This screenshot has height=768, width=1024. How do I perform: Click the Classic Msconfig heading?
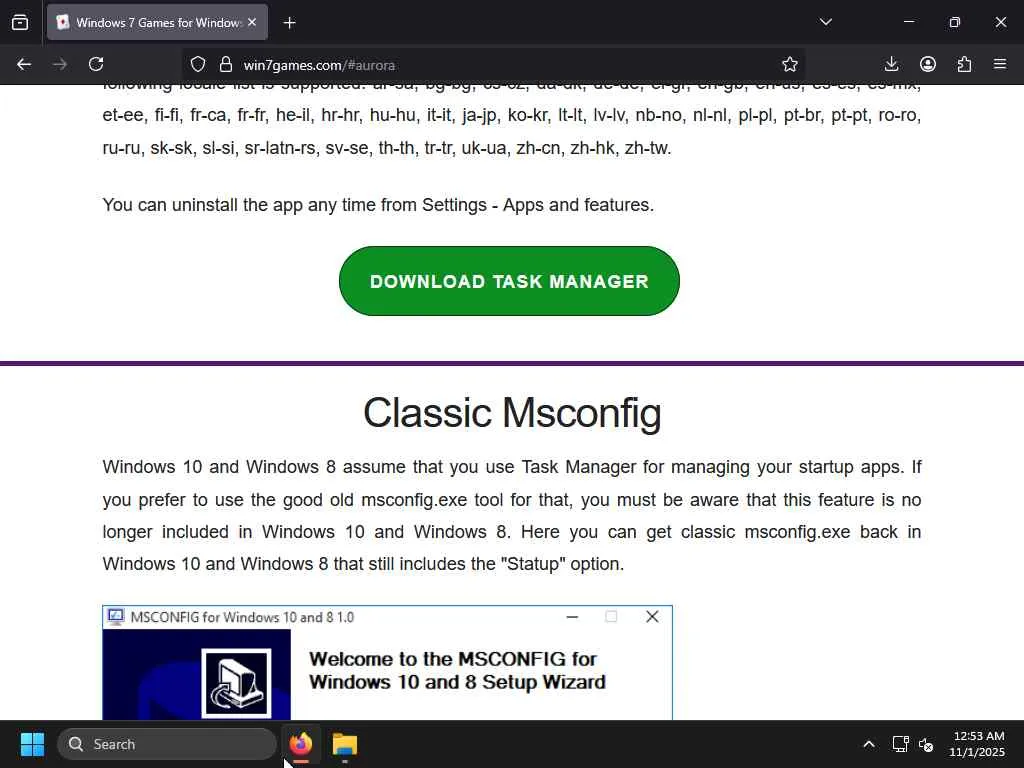pyautogui.click(x=512, y=413)
